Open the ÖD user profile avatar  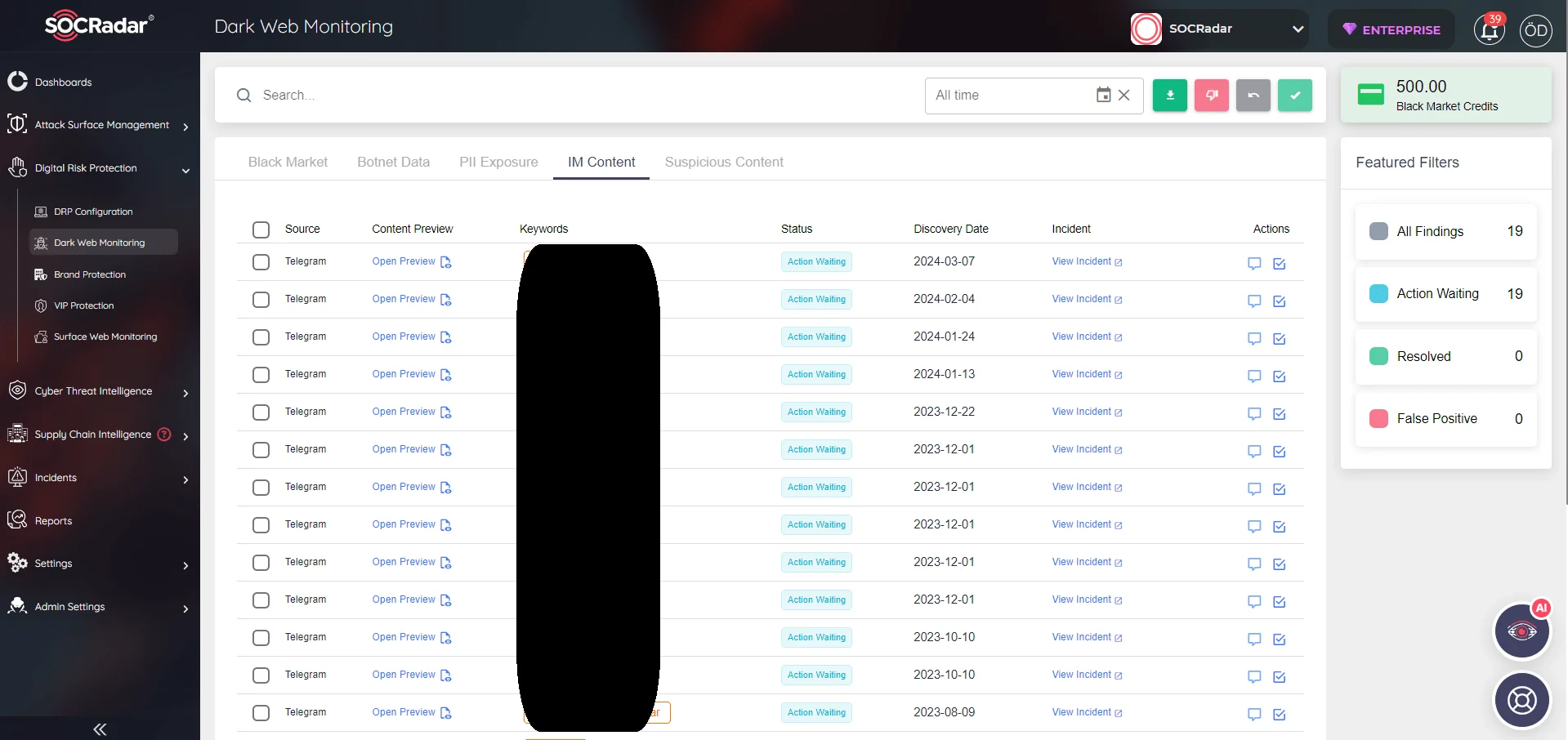tap(1535, 31)
